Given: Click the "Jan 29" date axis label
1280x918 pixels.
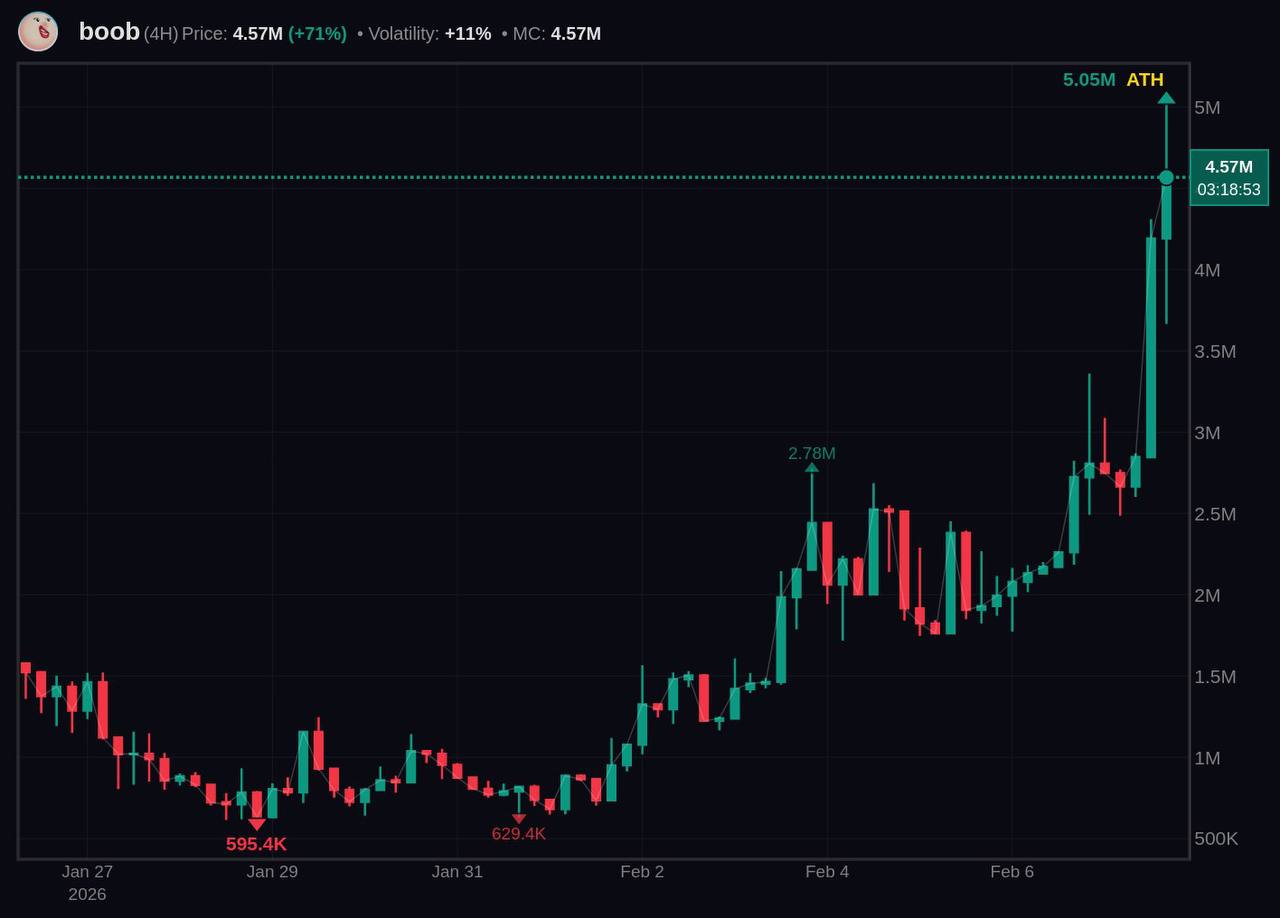Looking at the screenshot, I should click(272, 872).
